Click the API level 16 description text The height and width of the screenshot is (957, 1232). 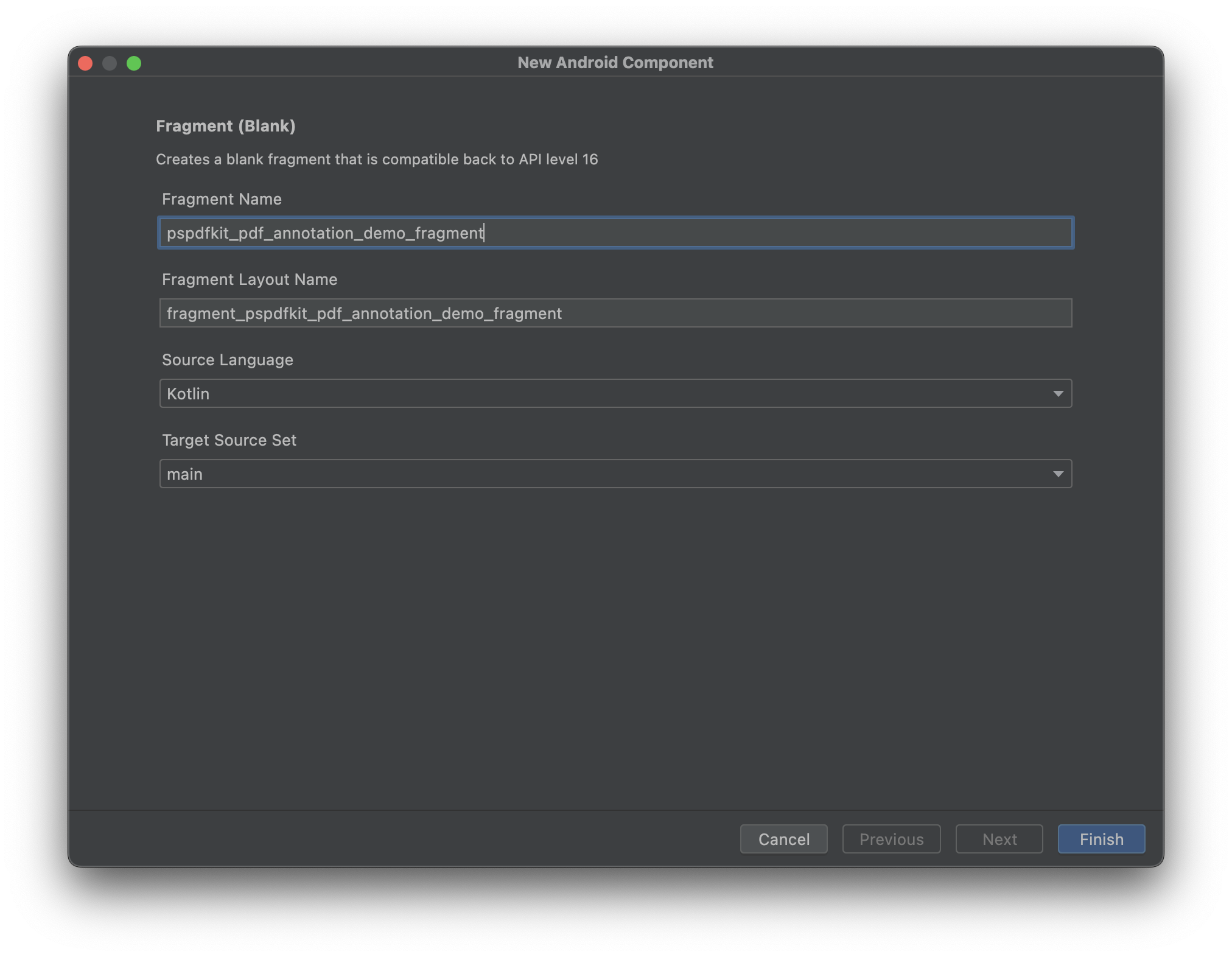tap(377, 159)
